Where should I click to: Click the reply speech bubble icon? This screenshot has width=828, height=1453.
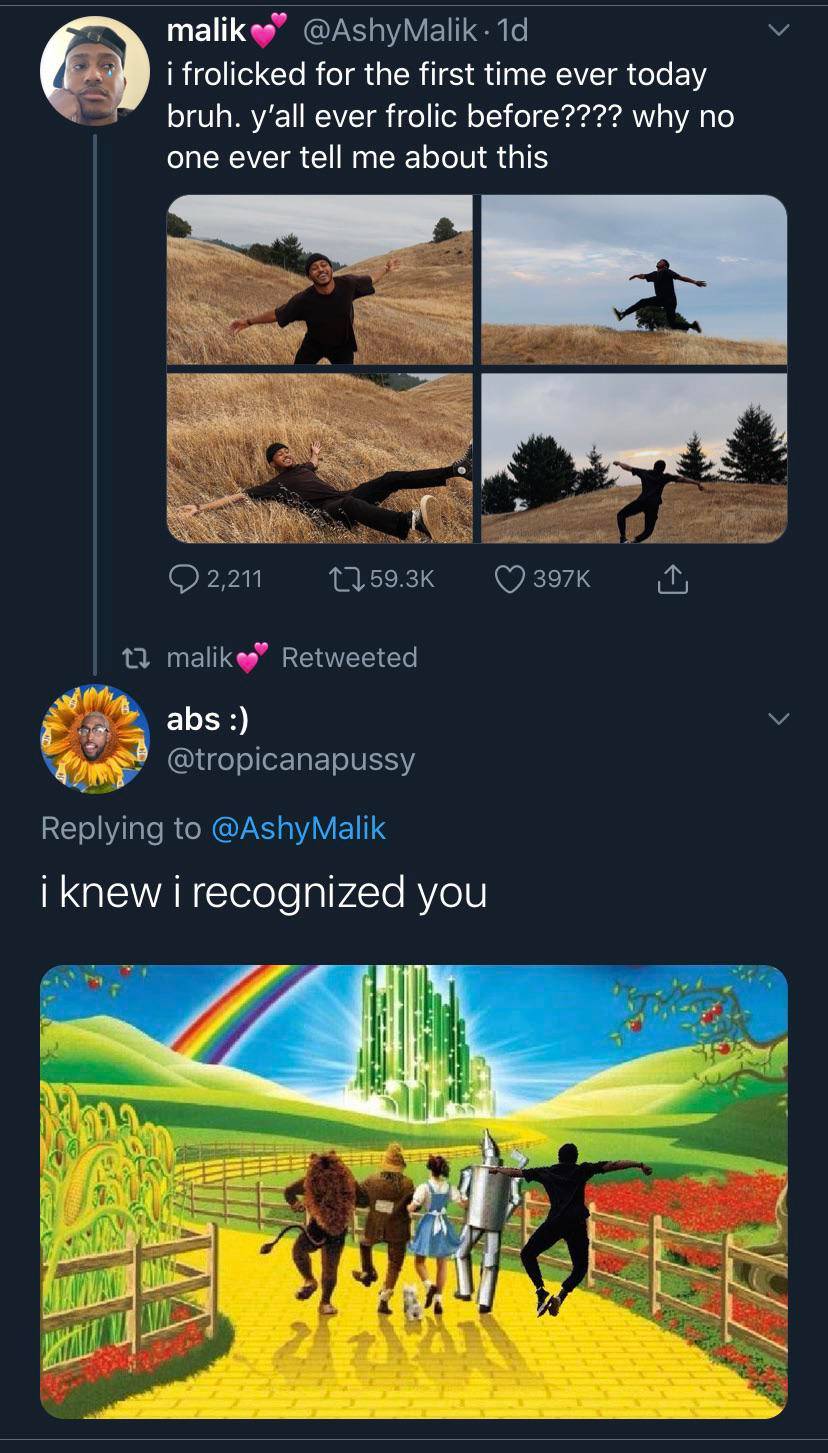coord(185,579)
